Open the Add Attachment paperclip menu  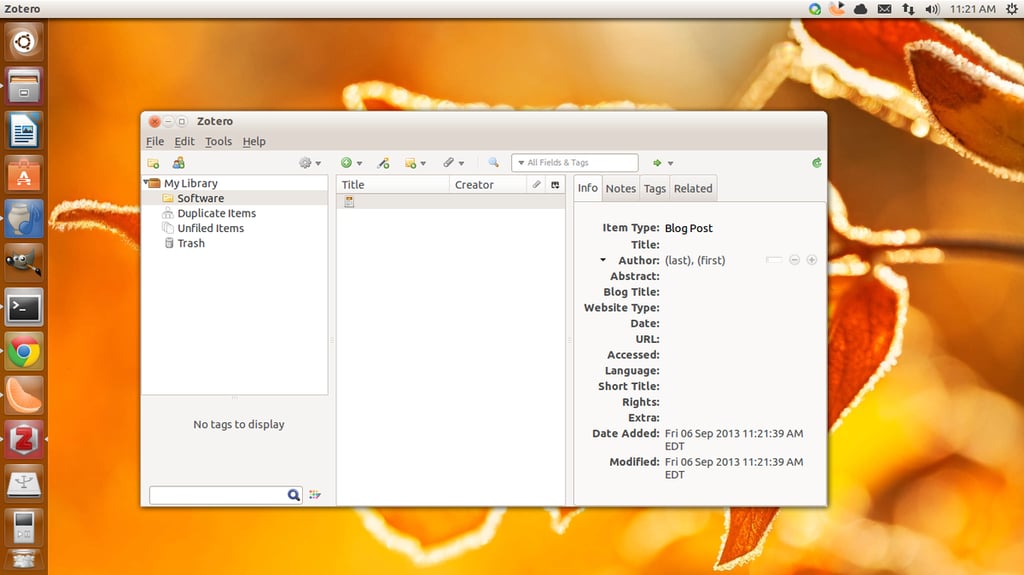(453, 163)
